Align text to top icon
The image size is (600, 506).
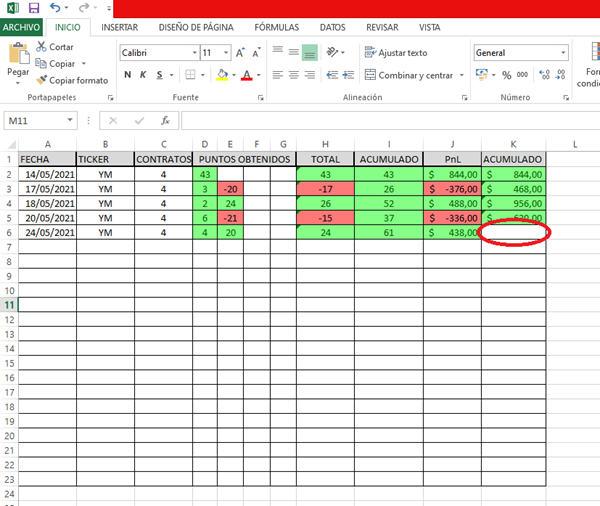278,52
